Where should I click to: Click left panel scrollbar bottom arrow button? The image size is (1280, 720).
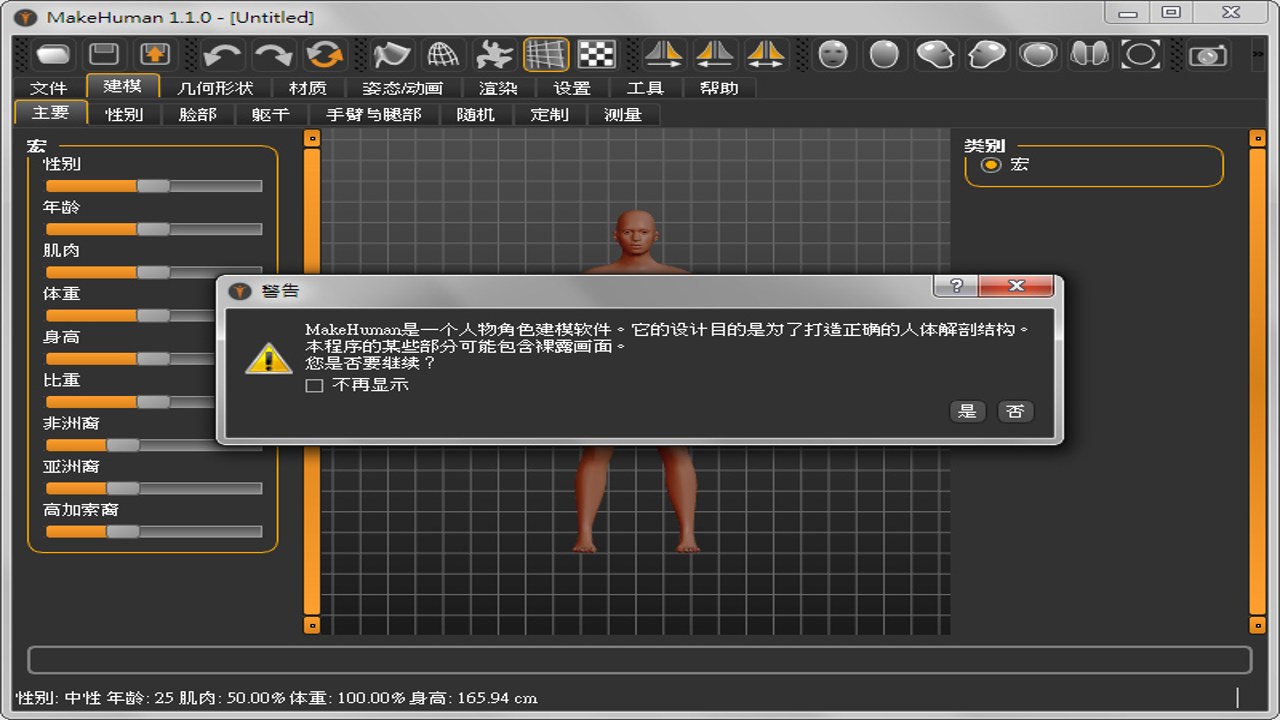(312, 626)
